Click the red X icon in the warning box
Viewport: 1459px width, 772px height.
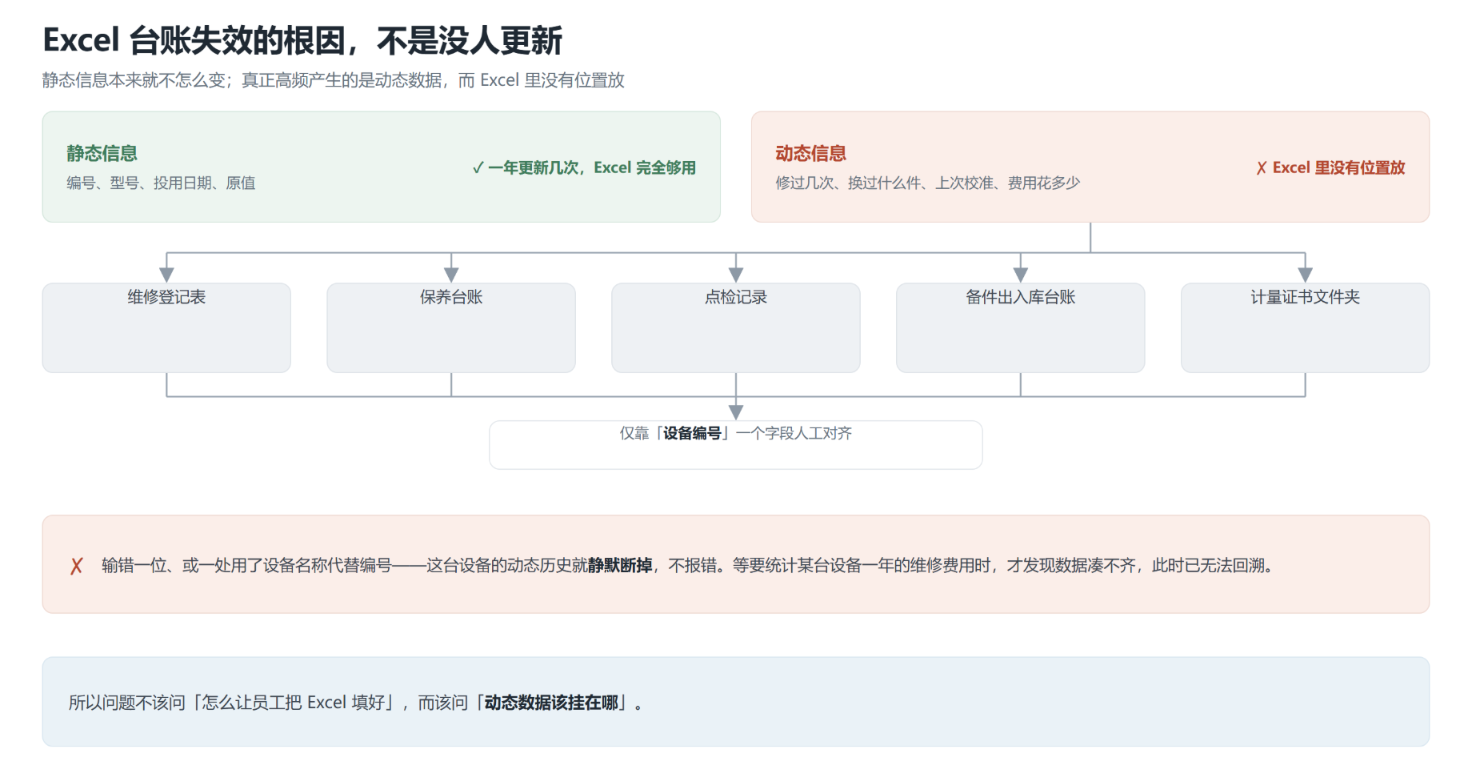pyautogui.click(x=76, y=565)
